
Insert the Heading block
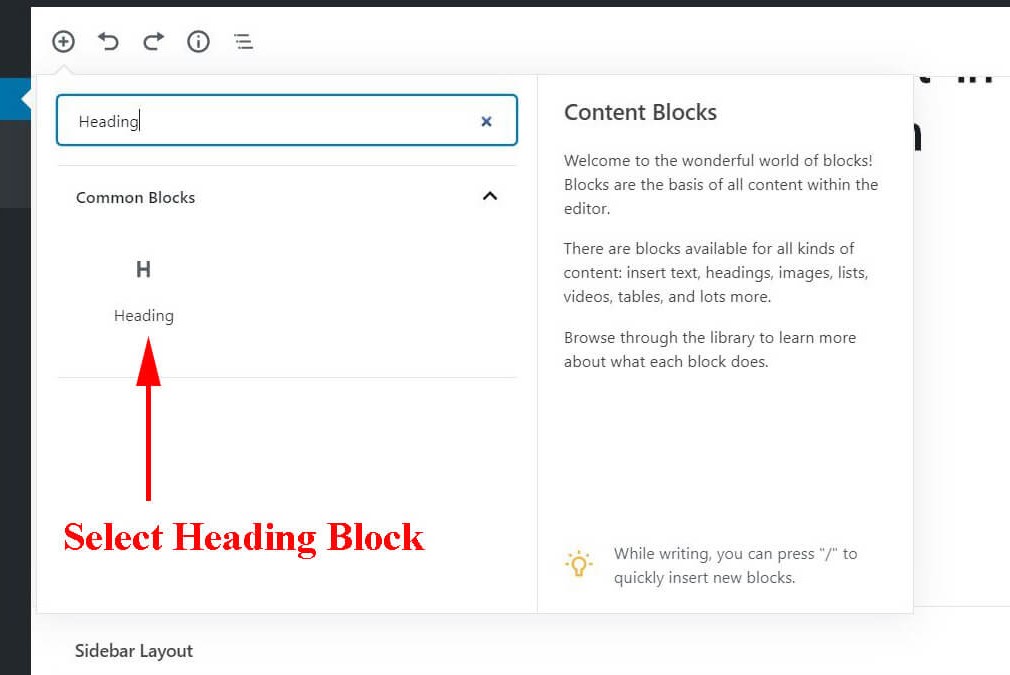click(x=144, y=291)
